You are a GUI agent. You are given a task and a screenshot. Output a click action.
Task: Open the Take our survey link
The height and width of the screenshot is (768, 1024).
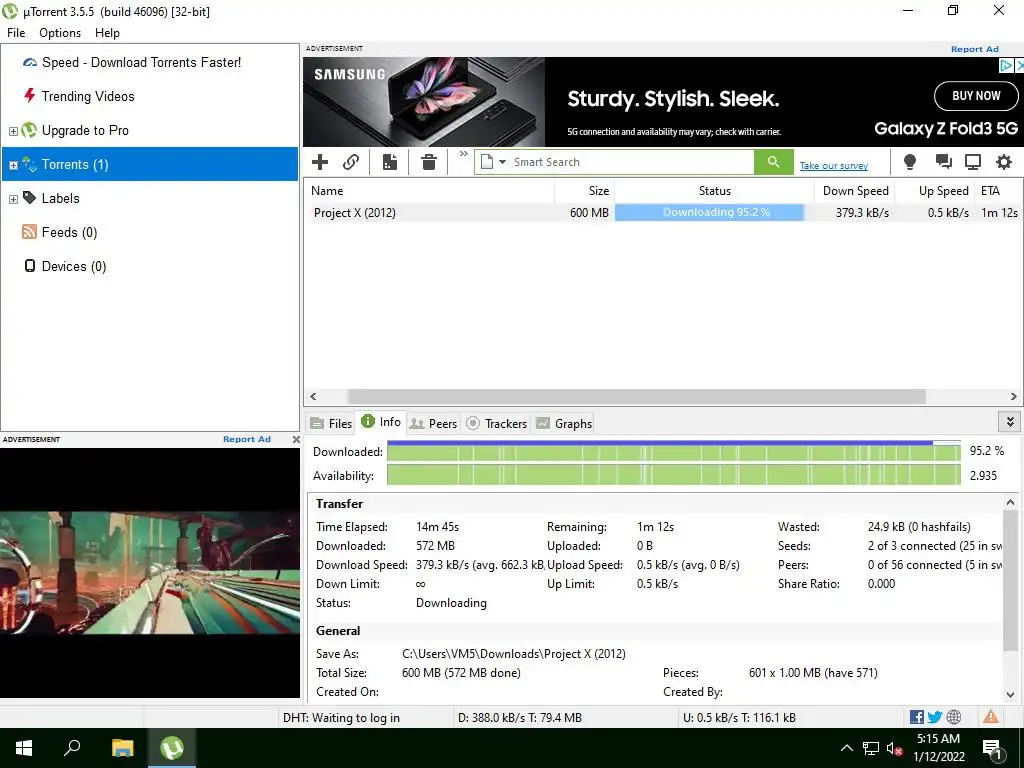[834, 166]
